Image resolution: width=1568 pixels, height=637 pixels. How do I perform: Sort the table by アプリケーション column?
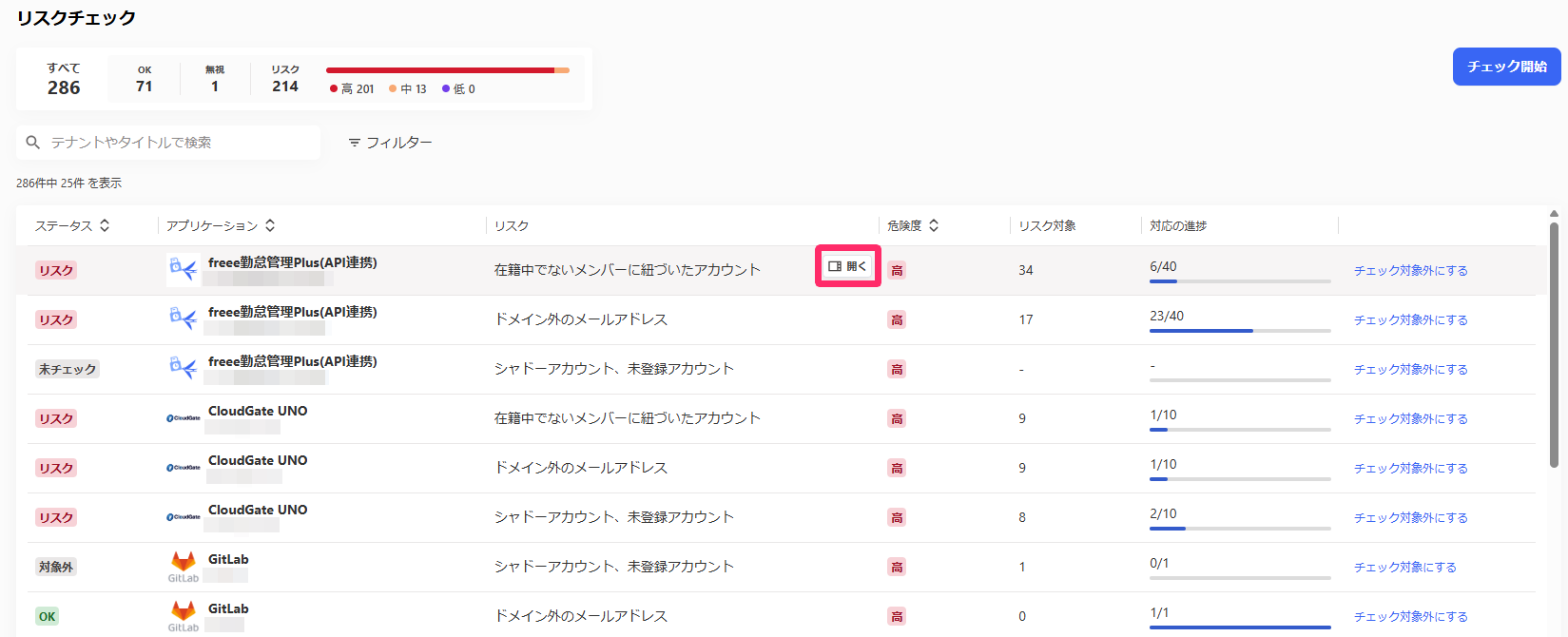pyautogui.click(x=221, y=225)
